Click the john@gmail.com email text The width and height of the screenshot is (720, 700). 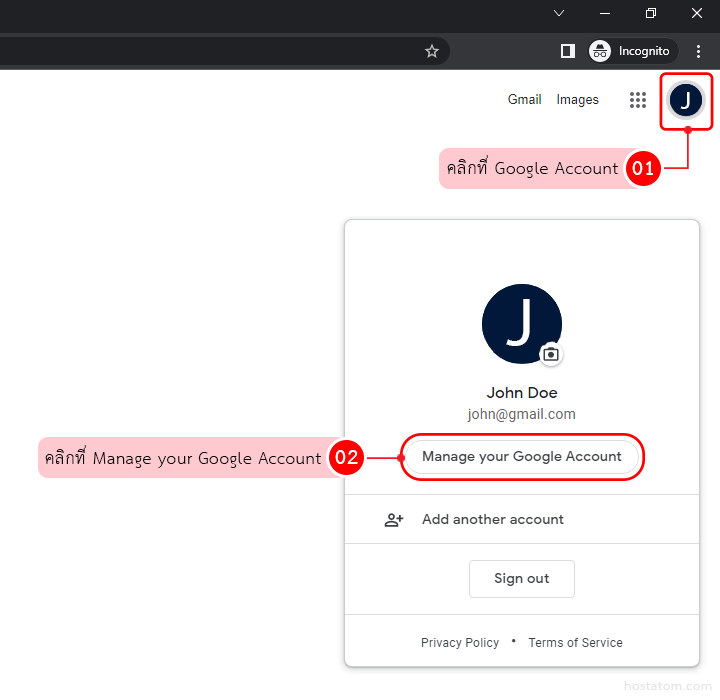(521, 414)
